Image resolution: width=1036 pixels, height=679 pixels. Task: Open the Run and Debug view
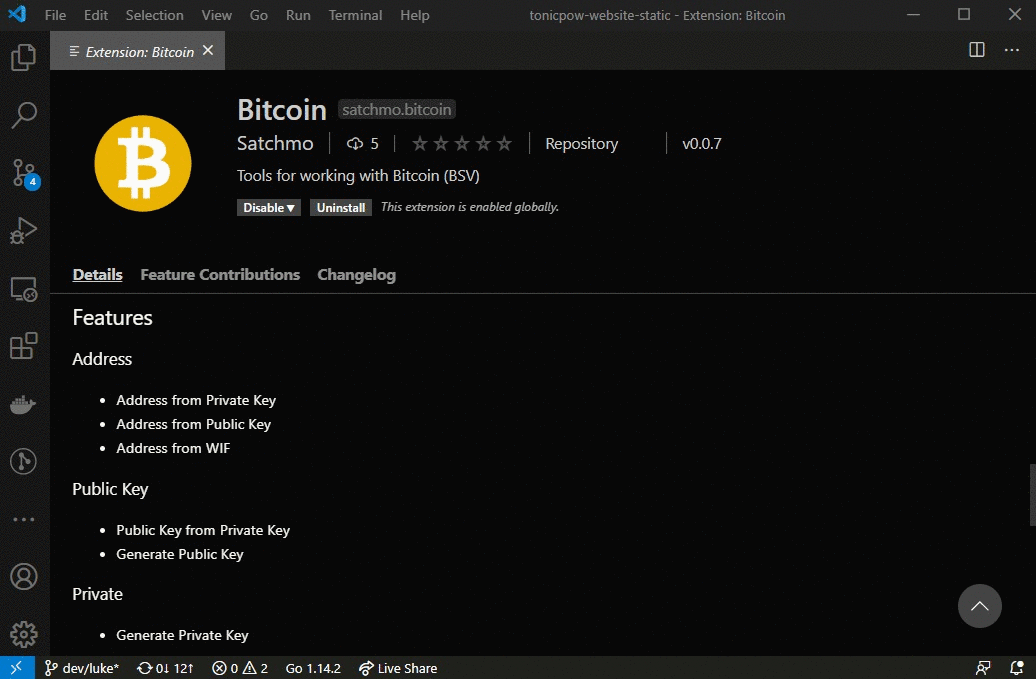tap(24, 231)
